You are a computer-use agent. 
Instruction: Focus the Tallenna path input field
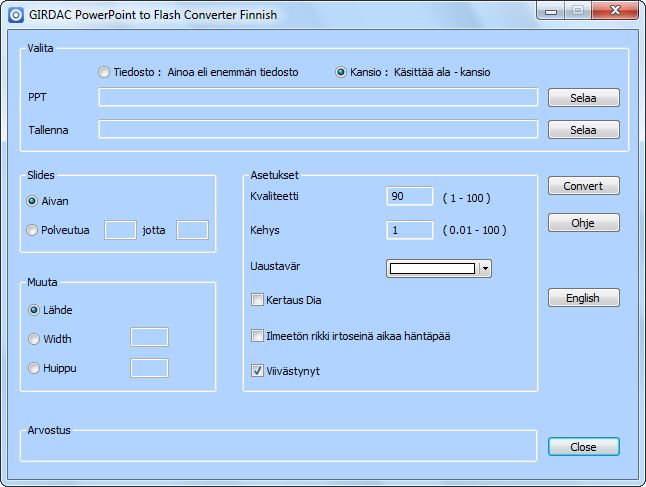click(x=318, y=129)
